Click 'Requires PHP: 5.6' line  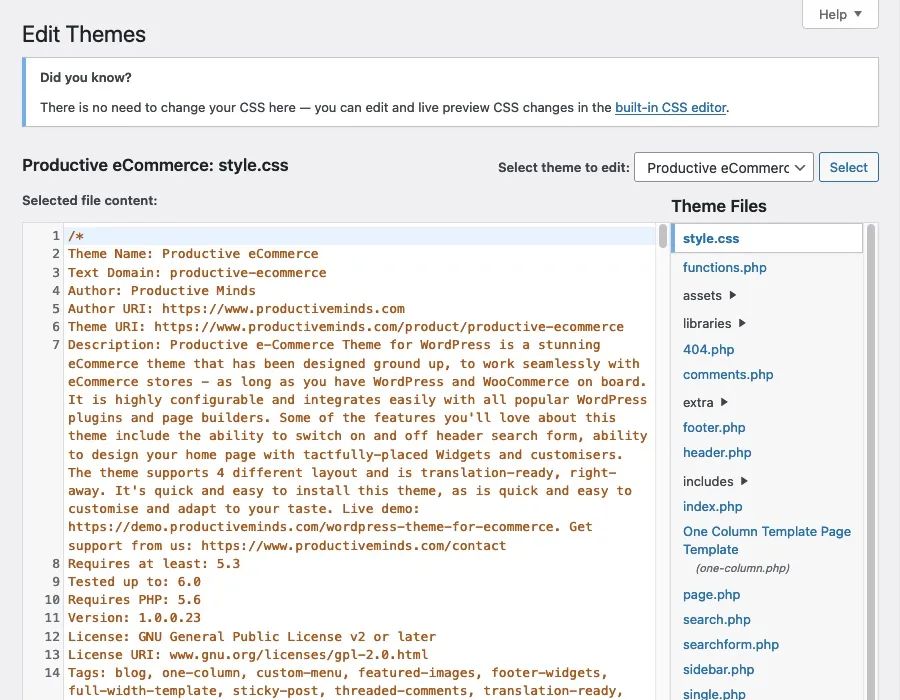point(134,600)
